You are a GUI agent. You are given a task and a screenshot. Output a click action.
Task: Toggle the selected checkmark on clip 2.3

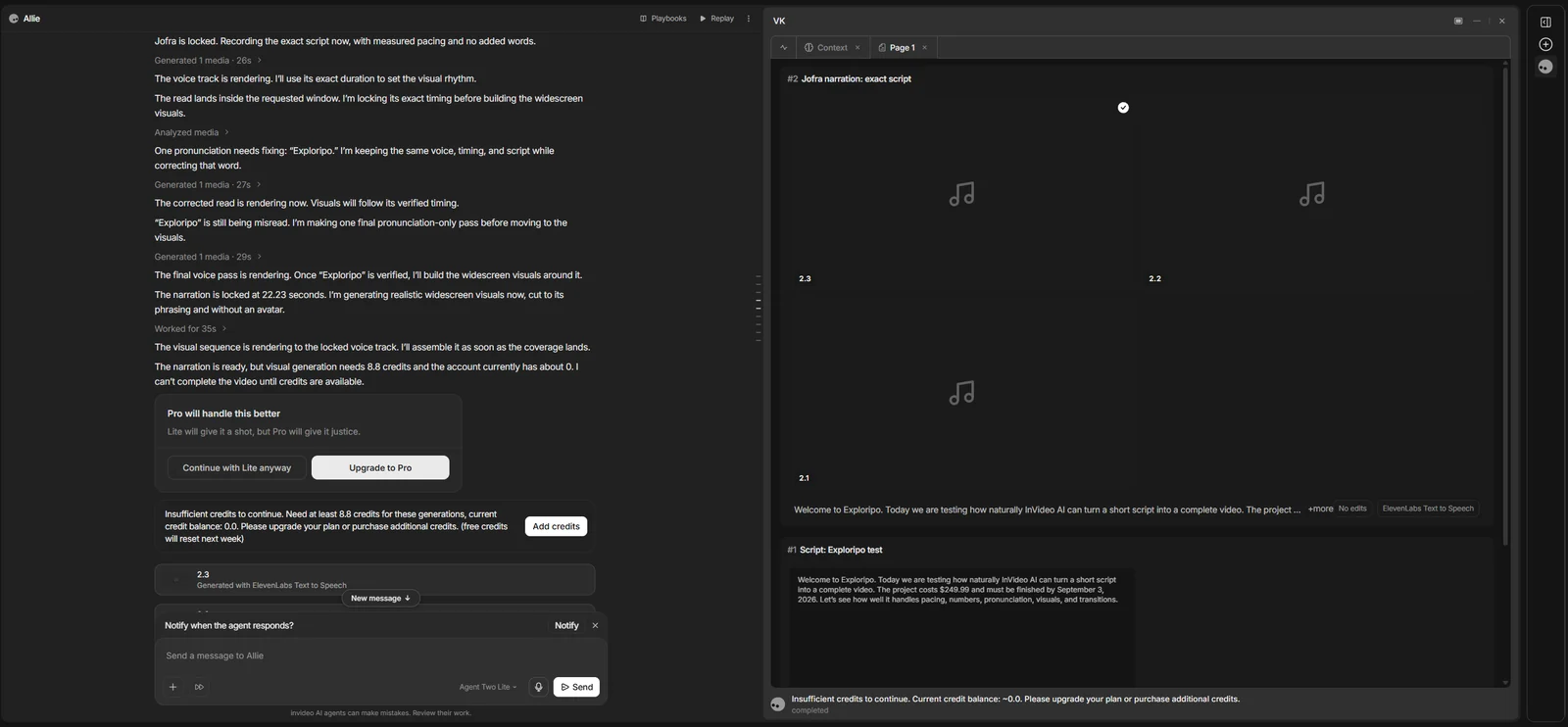click(x=1123, y=108)
